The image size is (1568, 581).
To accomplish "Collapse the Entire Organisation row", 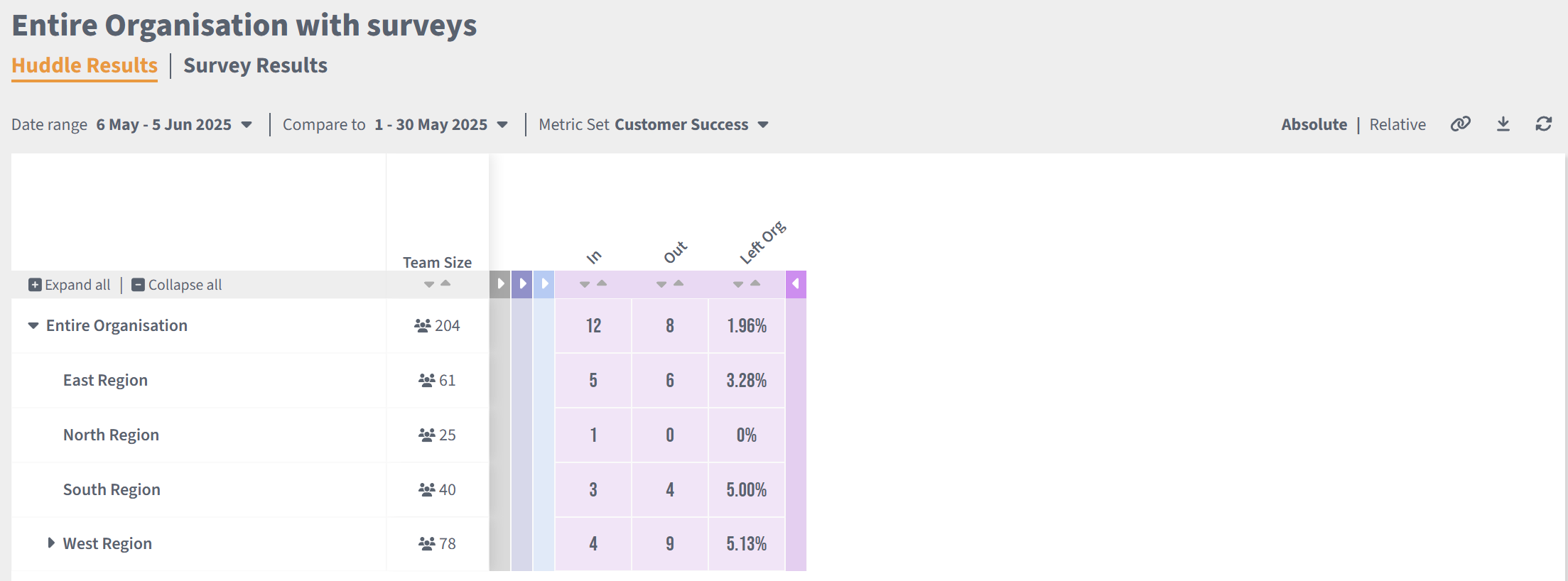I will click(33, 325).
